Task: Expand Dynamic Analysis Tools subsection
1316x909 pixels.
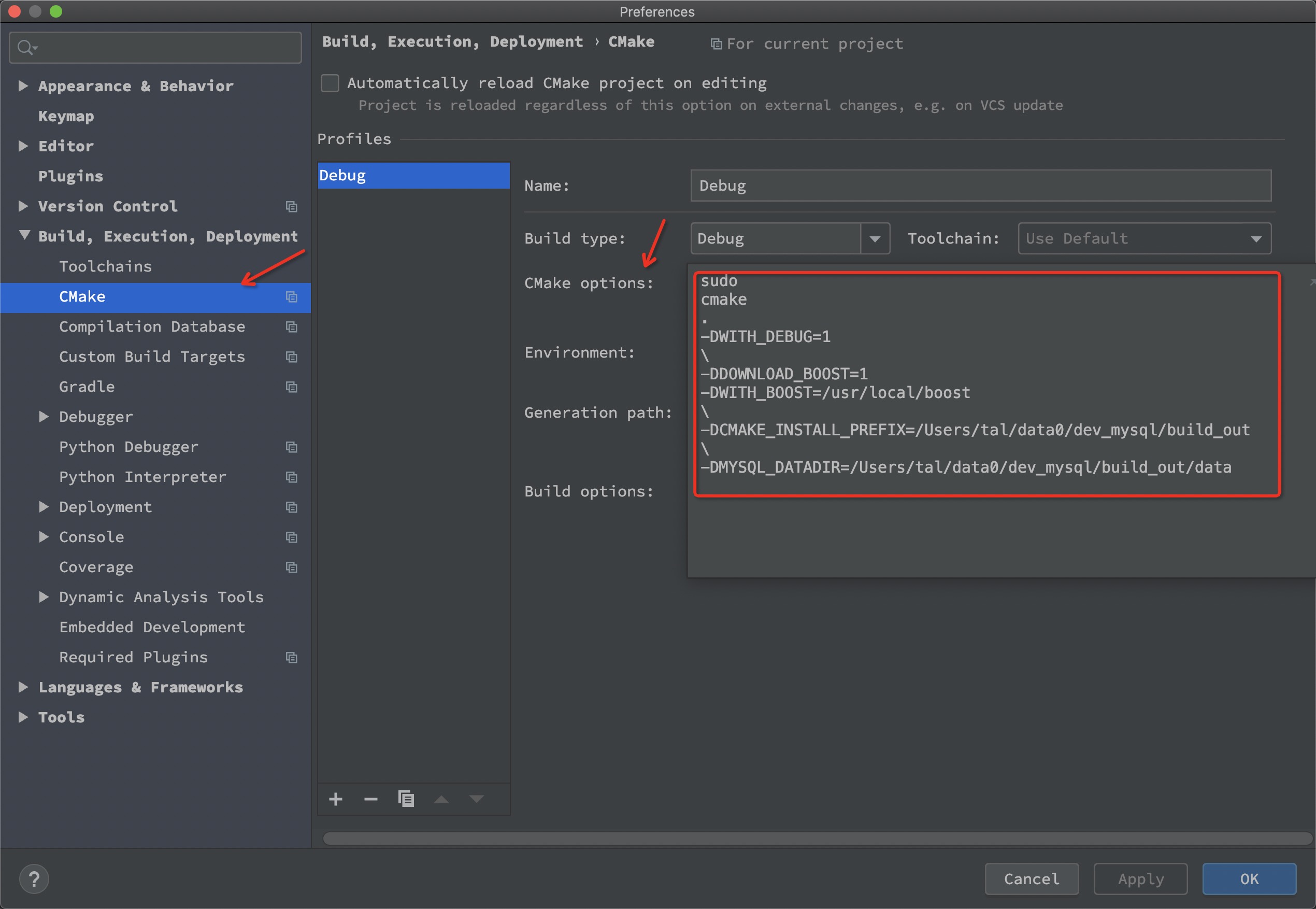Action: click(x=44, y=597)
